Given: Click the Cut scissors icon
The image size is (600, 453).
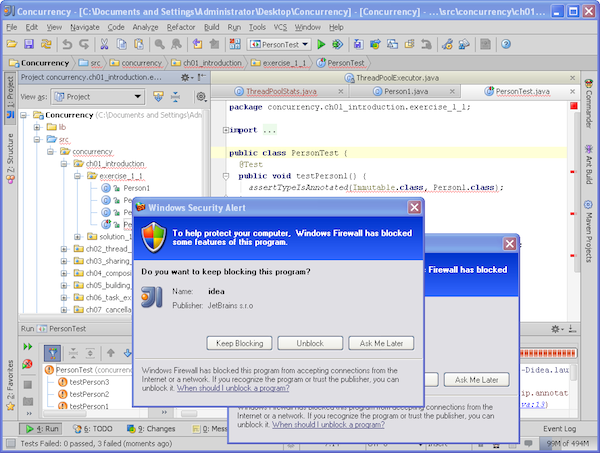Looking at the screenshot, I should [x=104, y=44].
